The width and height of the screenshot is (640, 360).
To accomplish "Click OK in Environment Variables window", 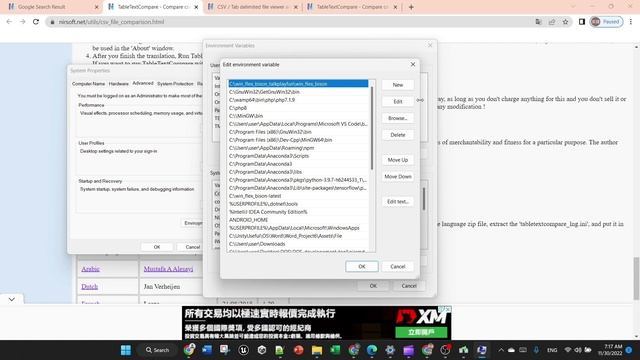I will tap(373, 286).
